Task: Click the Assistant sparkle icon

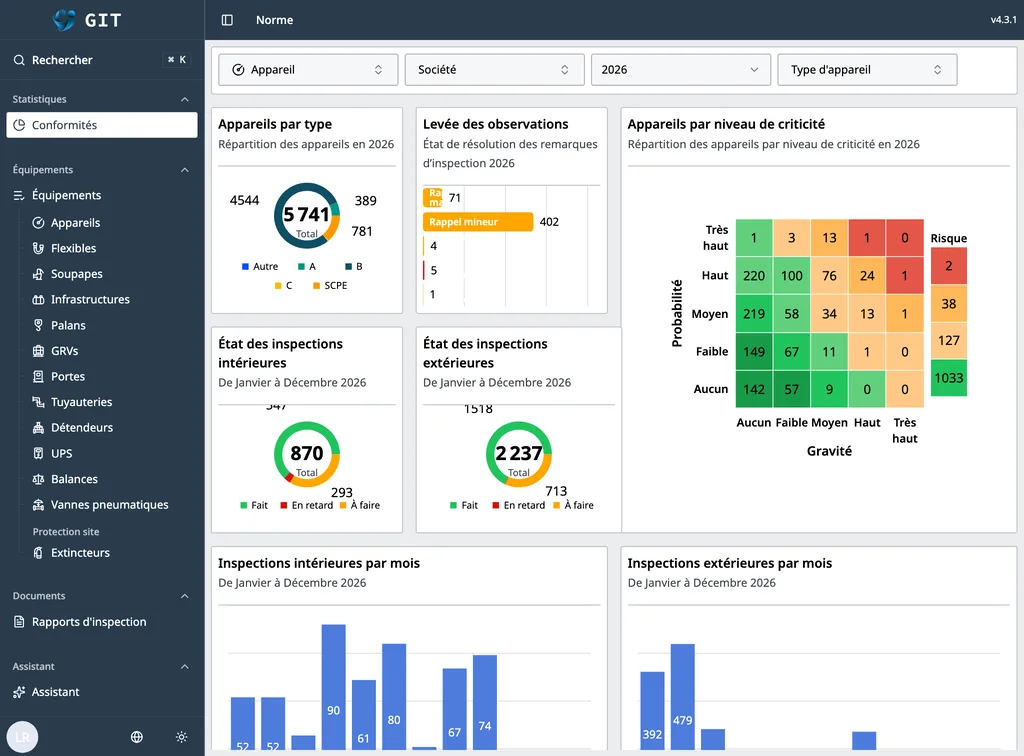Action: pos(19,692)
